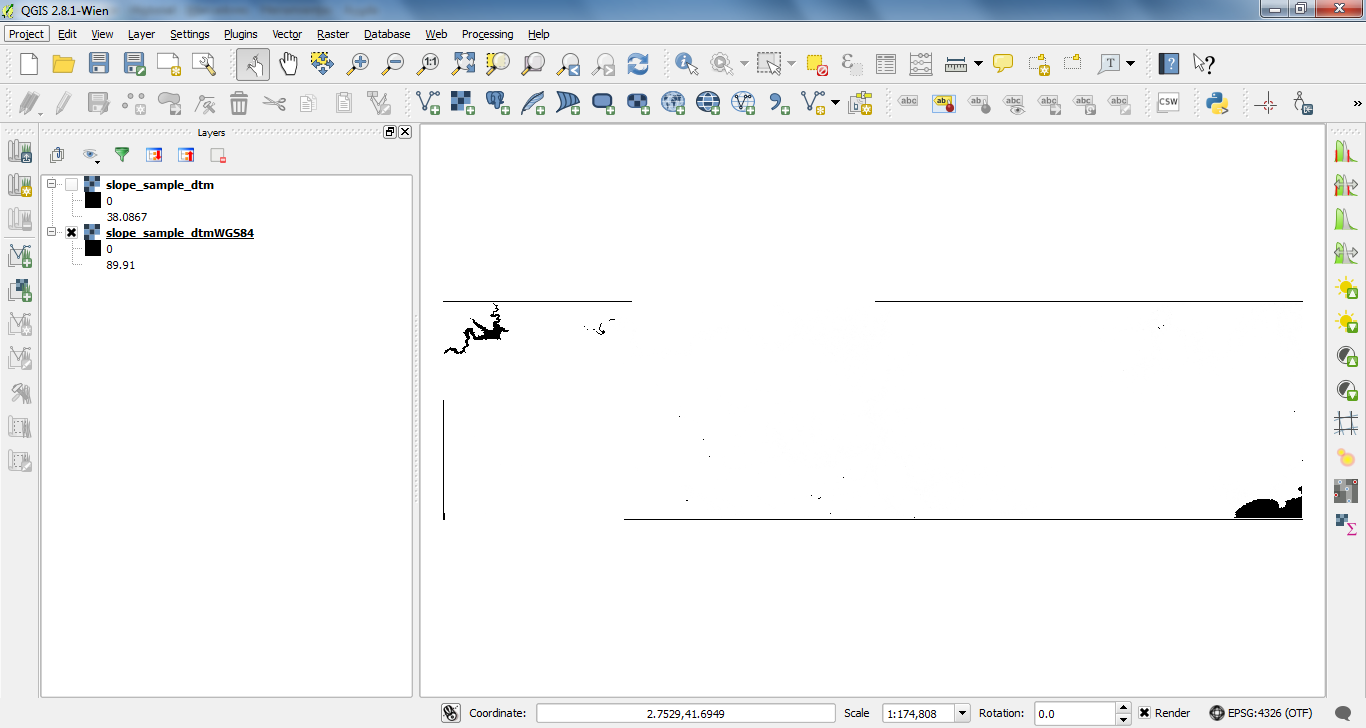Image resolution: width=1366 pixels, height=728 pixels.
Task: Activate the Identify Features tool
Action: [687, 64]
